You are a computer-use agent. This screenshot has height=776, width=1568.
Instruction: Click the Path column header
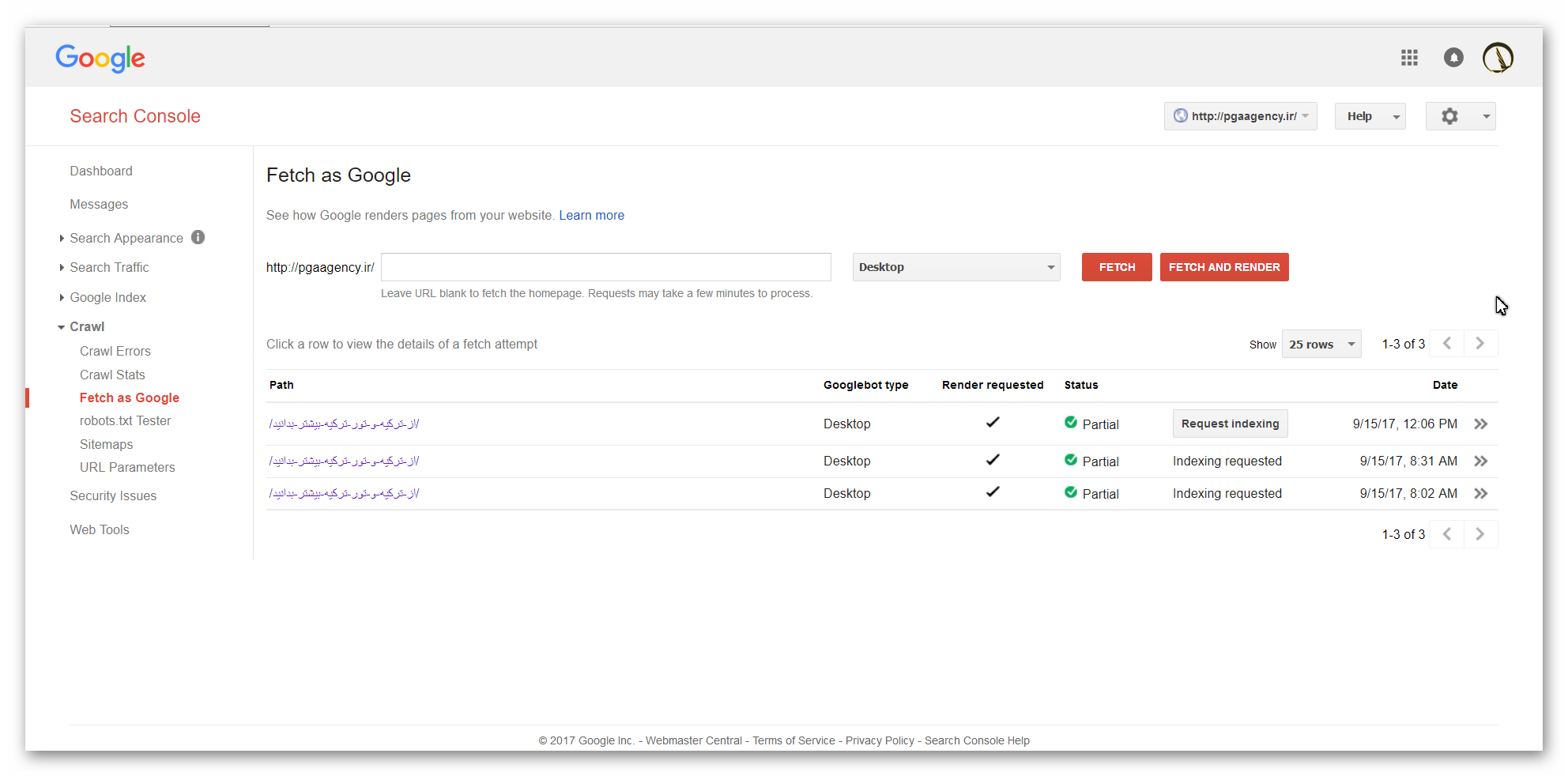pos(281,386)
